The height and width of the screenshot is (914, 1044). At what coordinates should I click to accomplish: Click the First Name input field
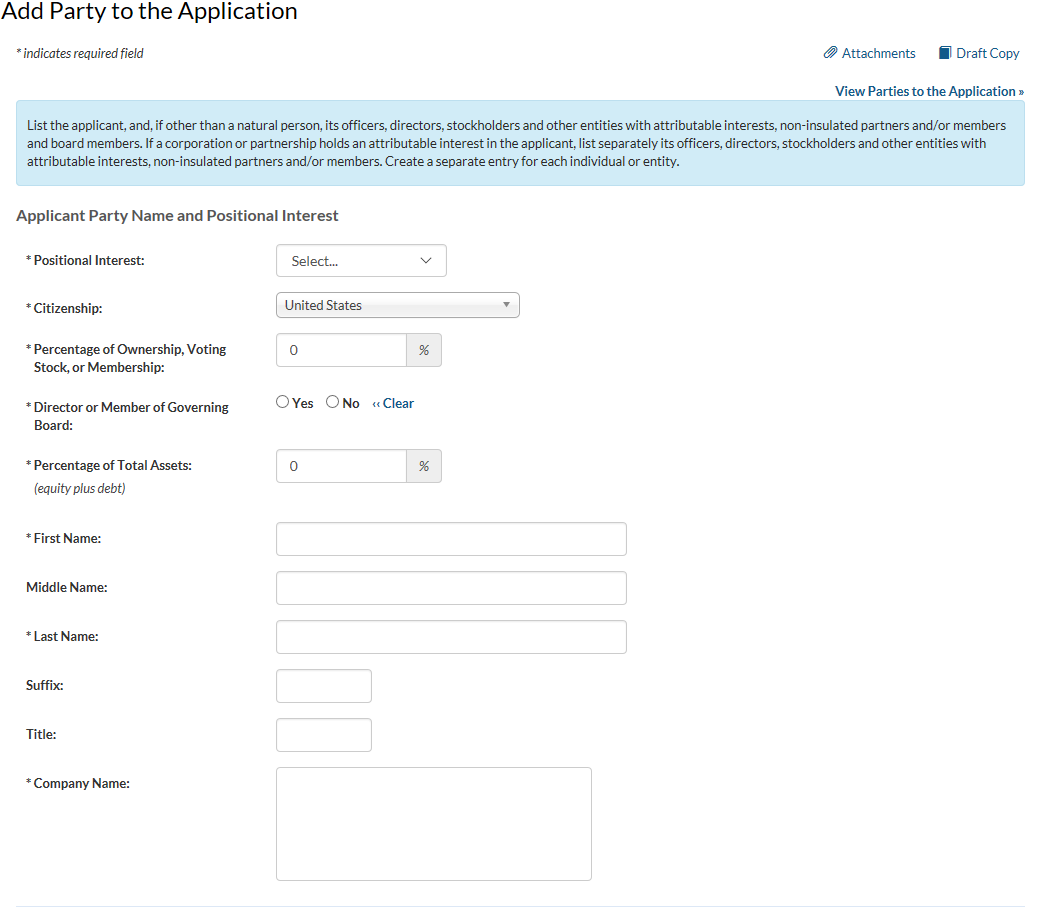(451, 539)
